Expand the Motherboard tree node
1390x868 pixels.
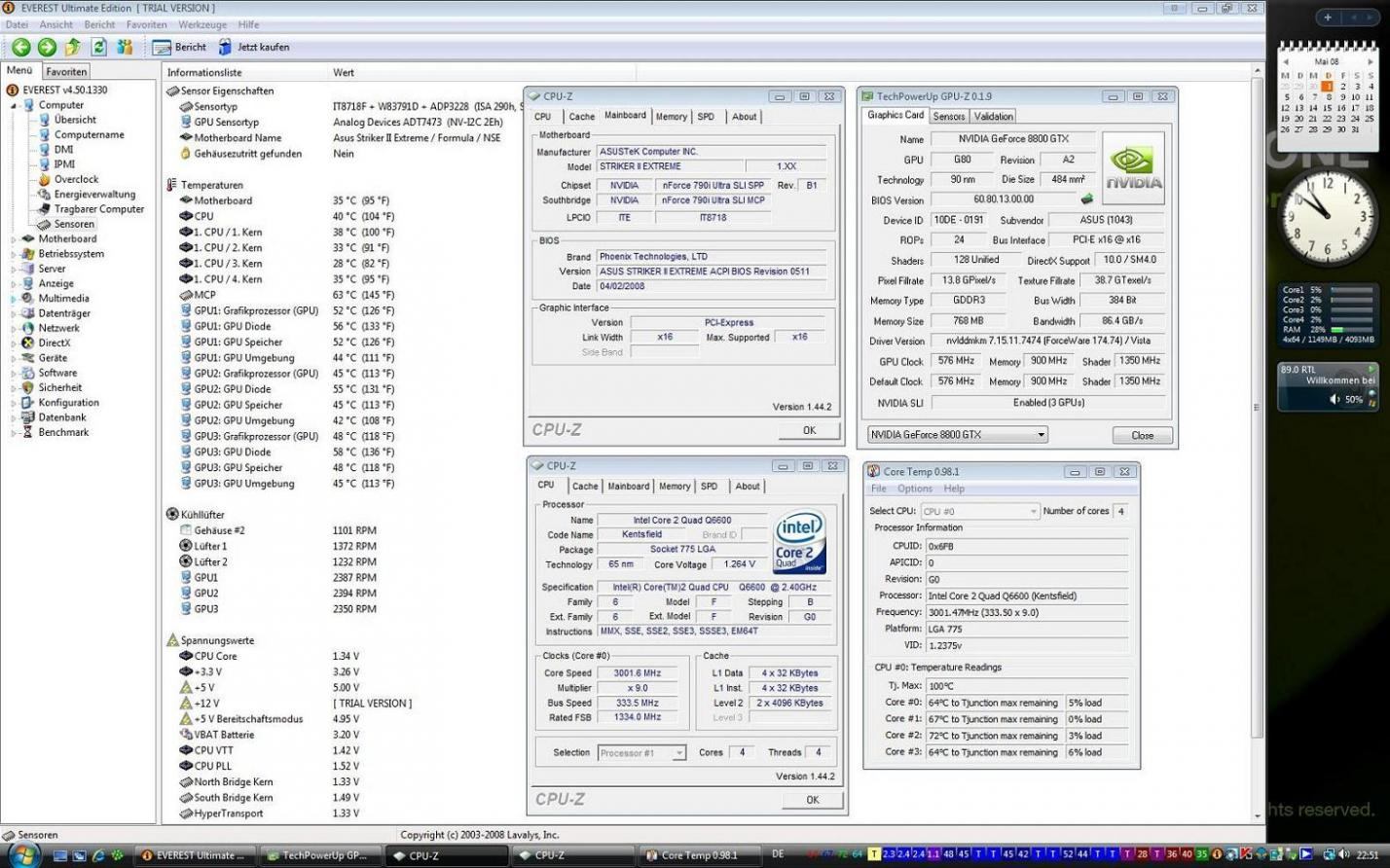pos(14,238)
